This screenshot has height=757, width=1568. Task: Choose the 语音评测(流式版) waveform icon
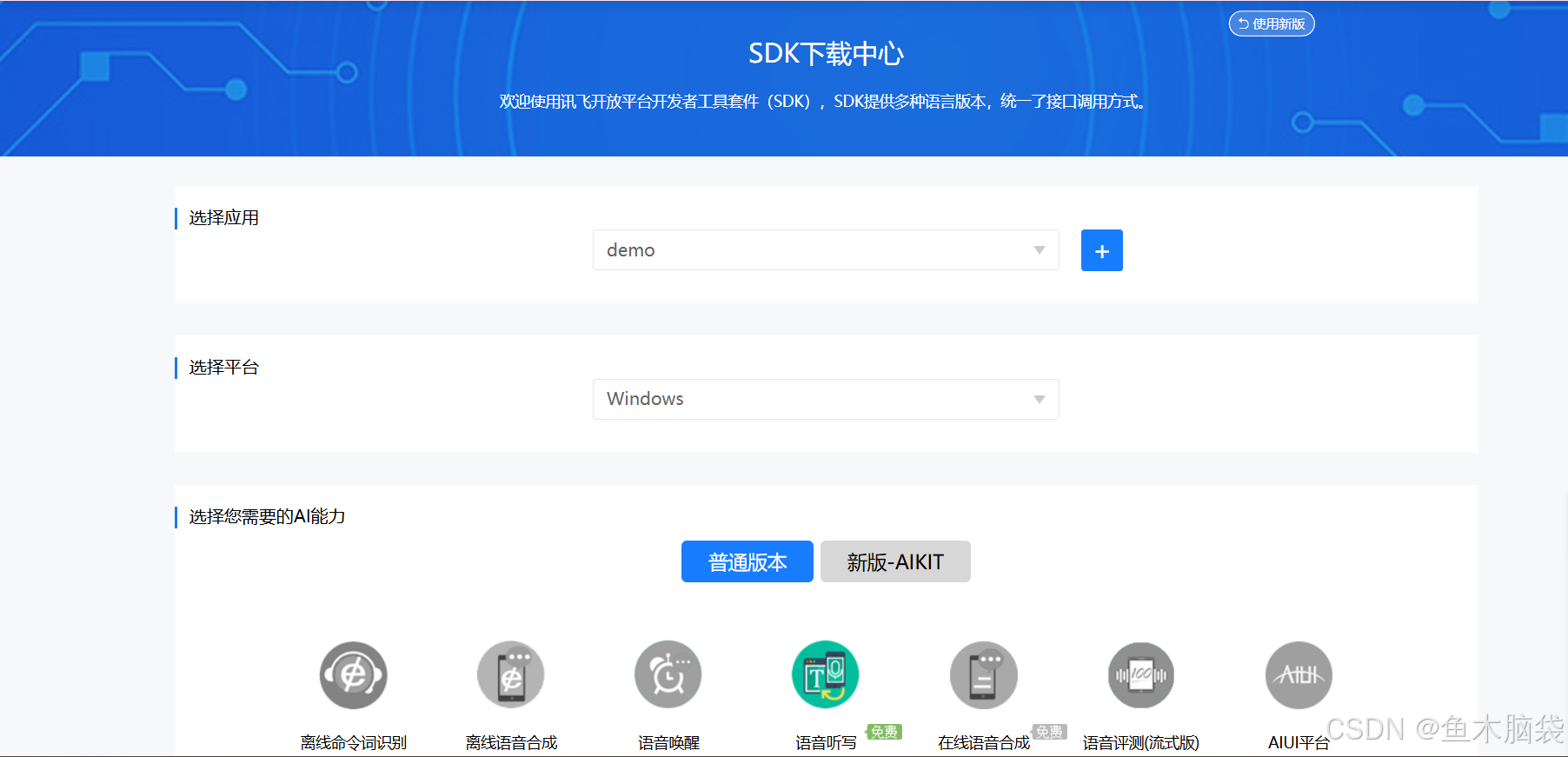coord(1141,674)
